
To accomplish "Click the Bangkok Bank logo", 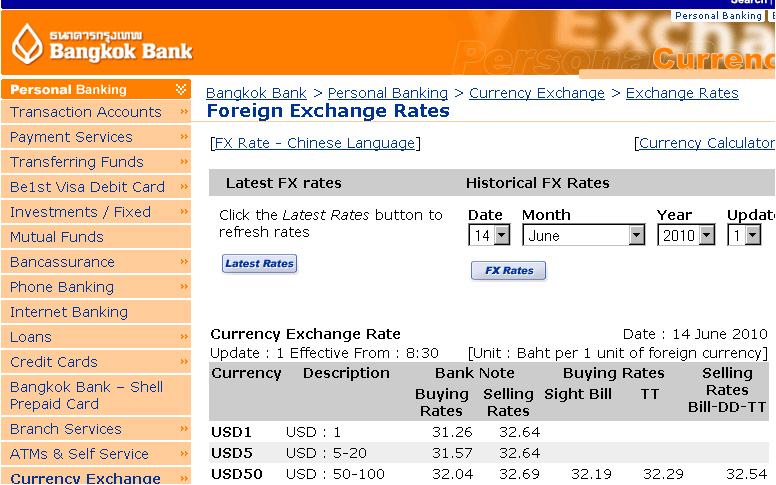I will click(101, 44).
